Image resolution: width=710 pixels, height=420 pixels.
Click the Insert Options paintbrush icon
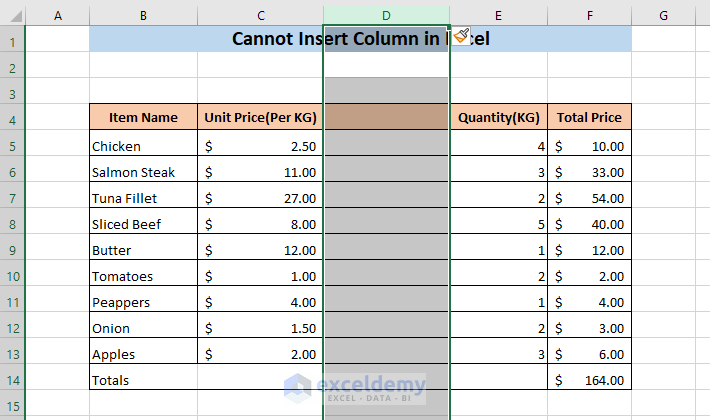(461, 38)
